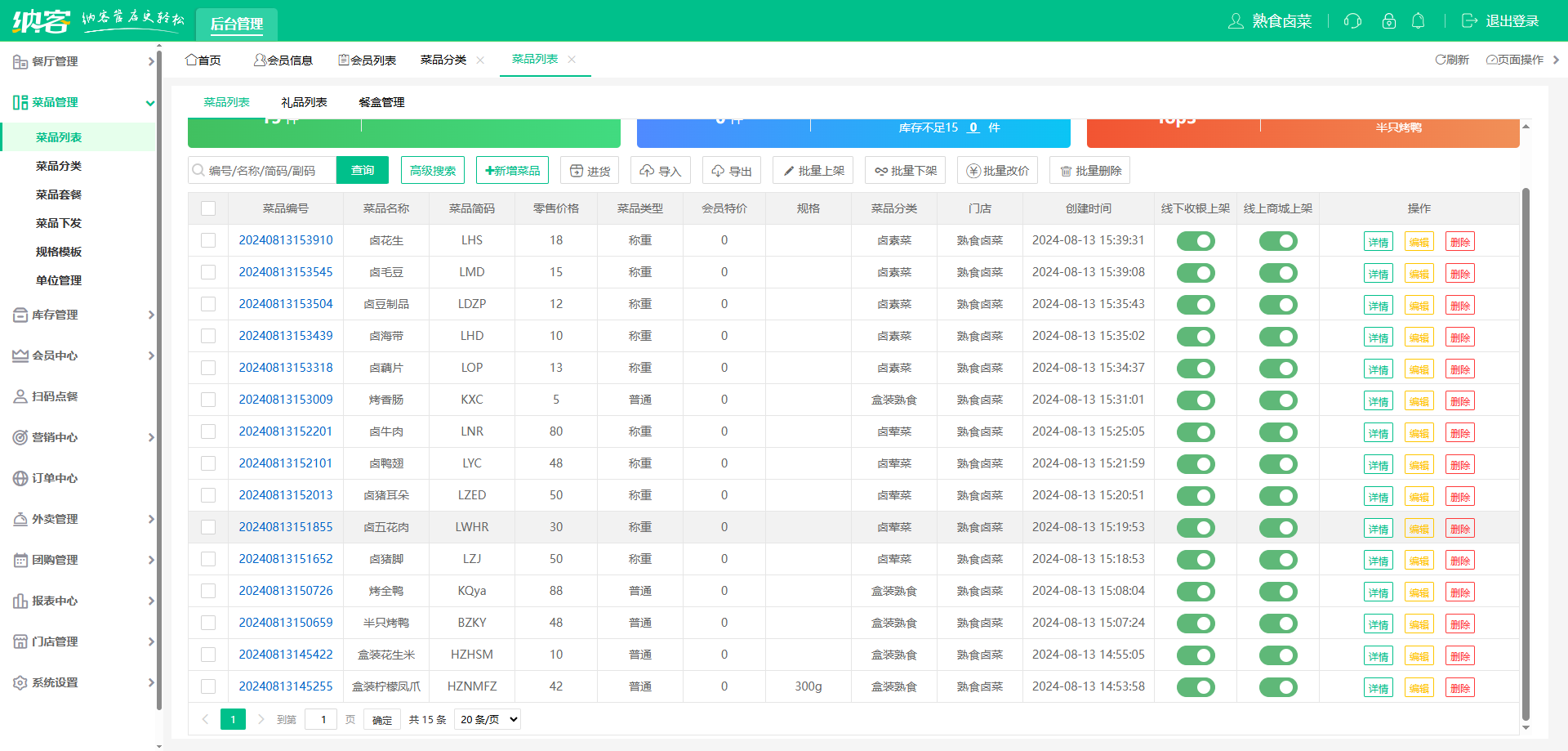Switch to the 礼品列表 tab
This screenshot has height=751, width=1568.
(x=304, y=102)
